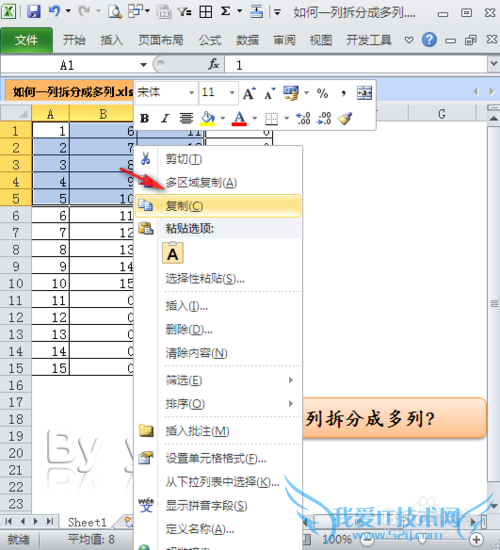
Task: Switch to the 公式 ribbon tab
Action: 210,40
